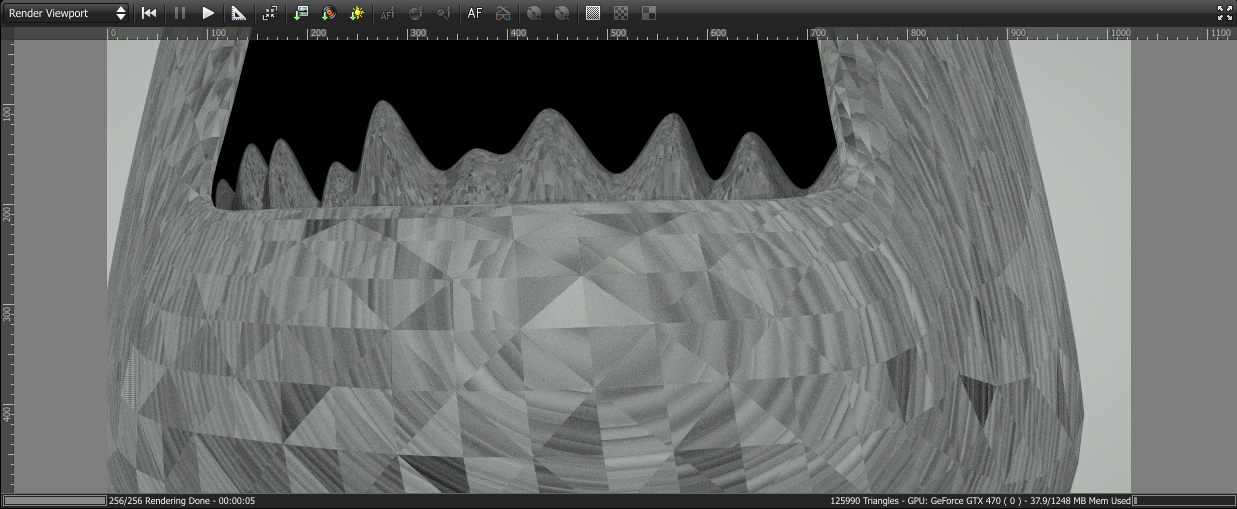Select the checkerboard alpha background icon
The height and width of the screenshot is (509, 1237).
tap(621, 13)
